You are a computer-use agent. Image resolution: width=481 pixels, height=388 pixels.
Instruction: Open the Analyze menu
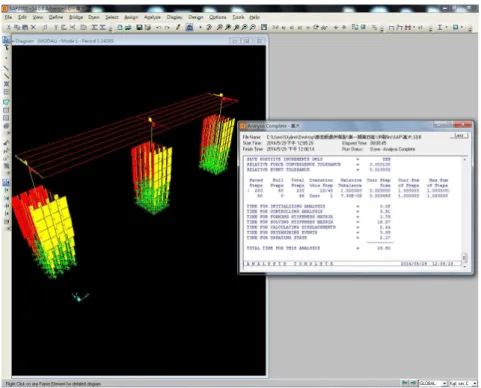pos(152,17)
